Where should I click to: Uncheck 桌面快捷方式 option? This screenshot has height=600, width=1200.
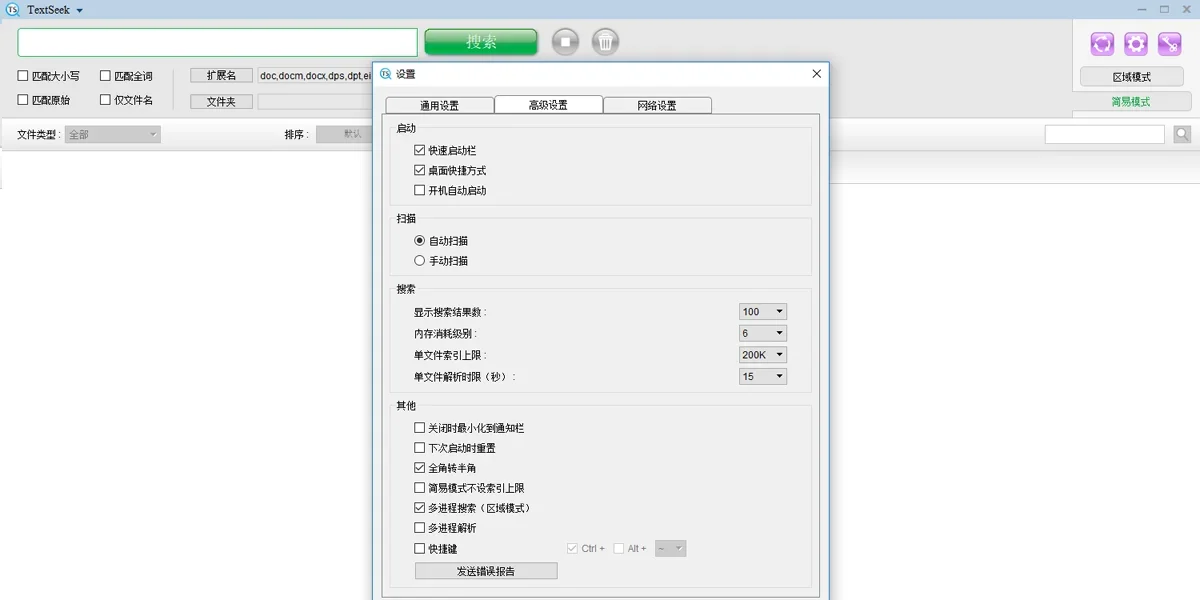pyautogui.click(x=420, y=170)
